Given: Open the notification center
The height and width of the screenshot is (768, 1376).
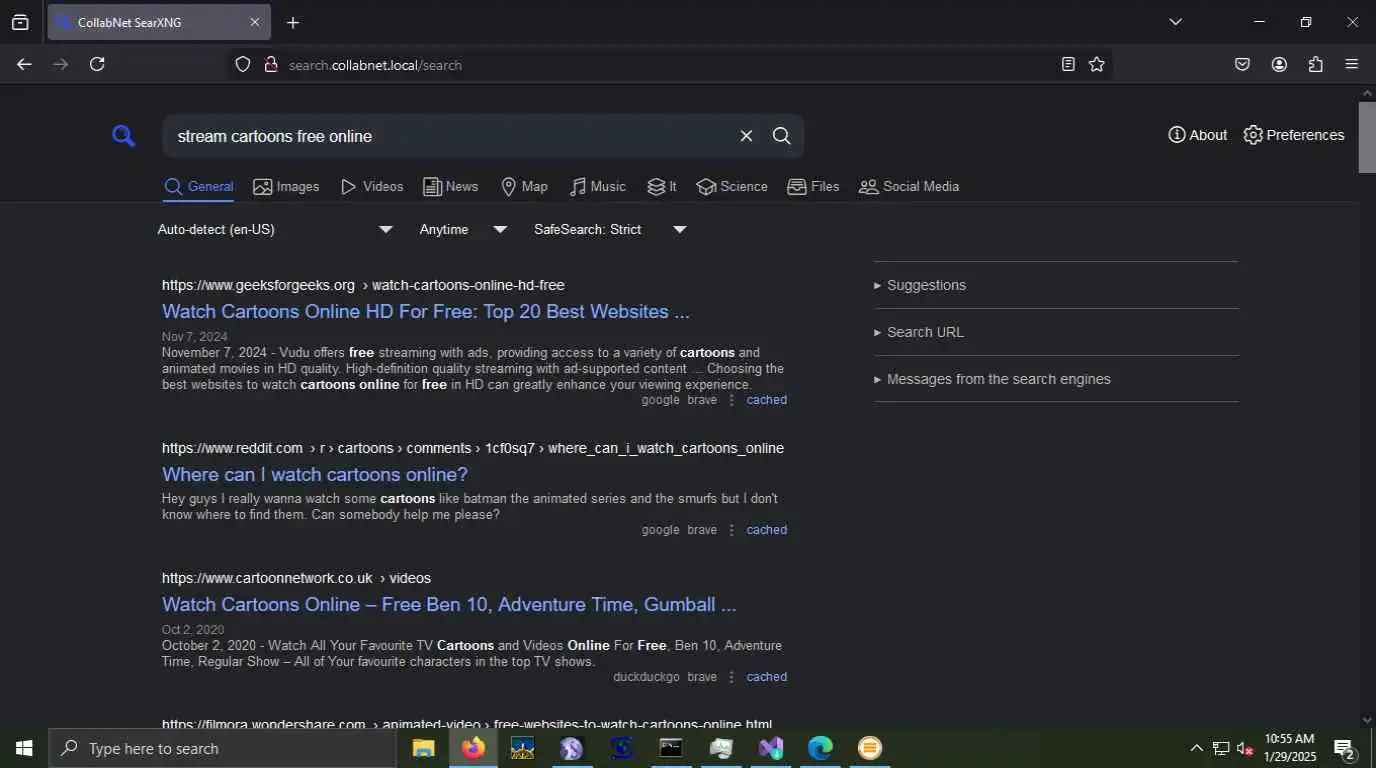Looking at the screenshot, I should point(1345,748).
